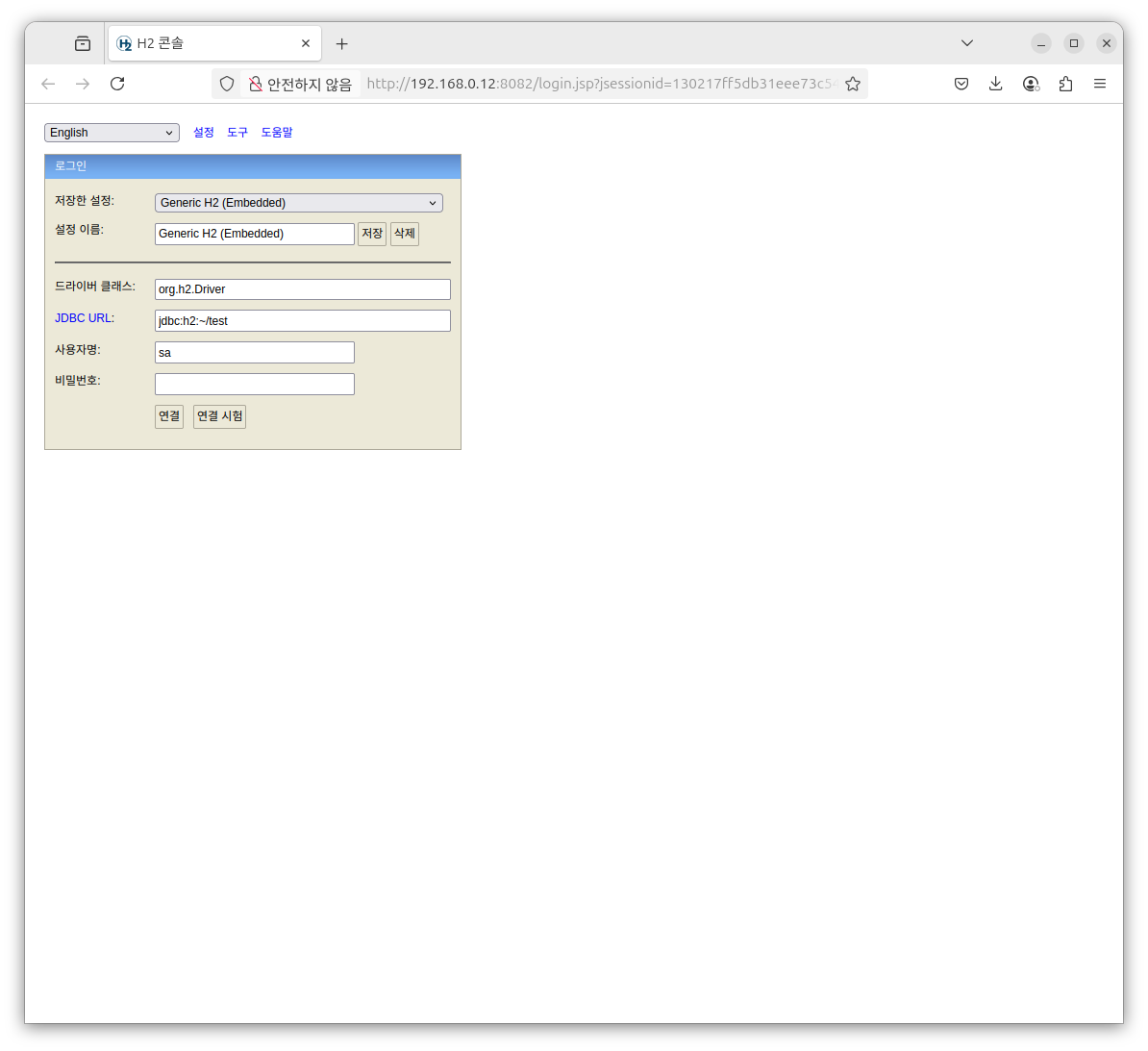Click the 안전하지 않음 security label
This screenshot has height=1051, width=1148.
(310, 85)
